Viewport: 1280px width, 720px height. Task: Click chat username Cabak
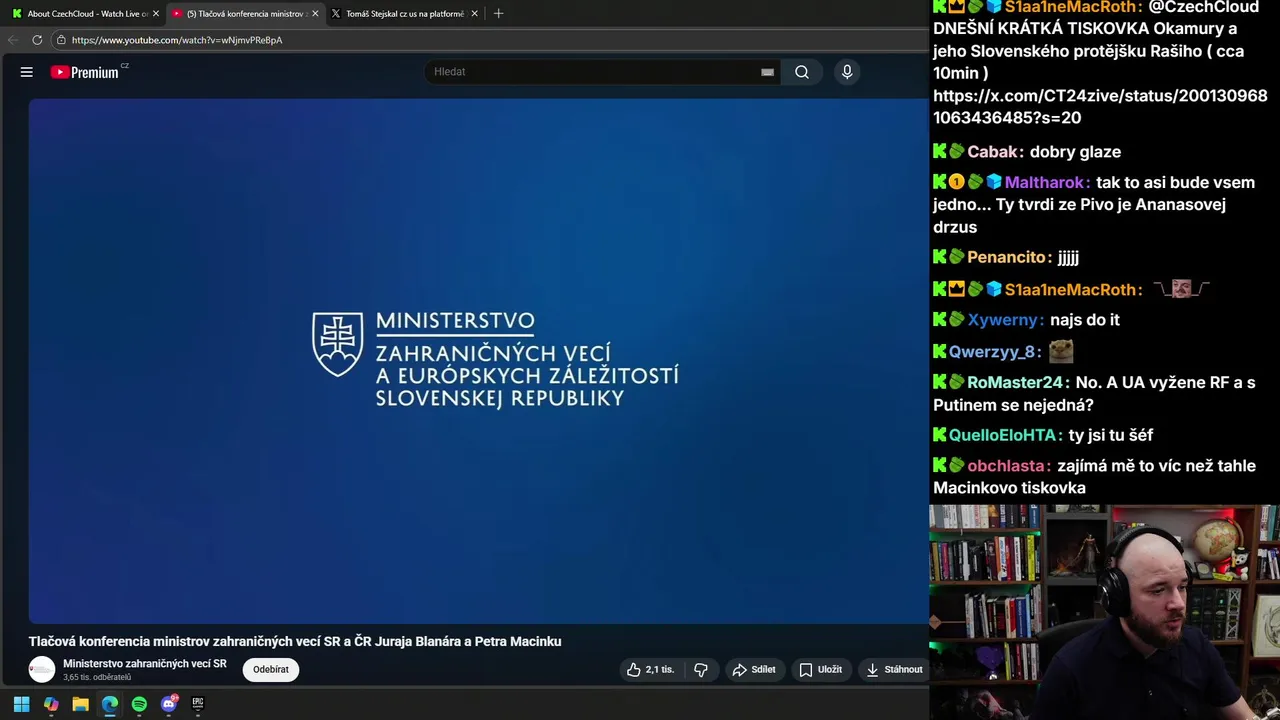pos(992,152)
